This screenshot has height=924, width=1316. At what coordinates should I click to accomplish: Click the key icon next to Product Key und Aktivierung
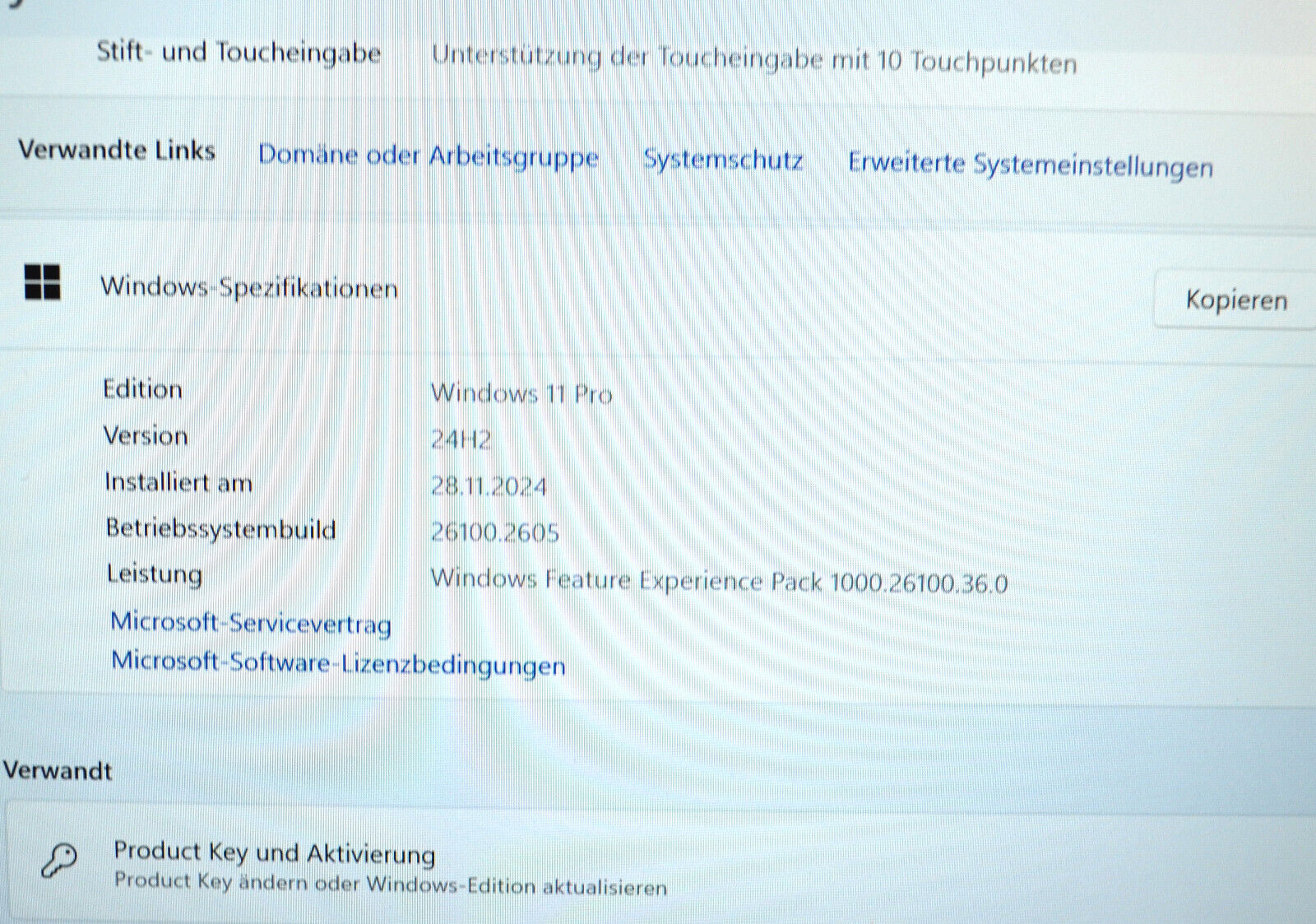(x=58, y=861)
